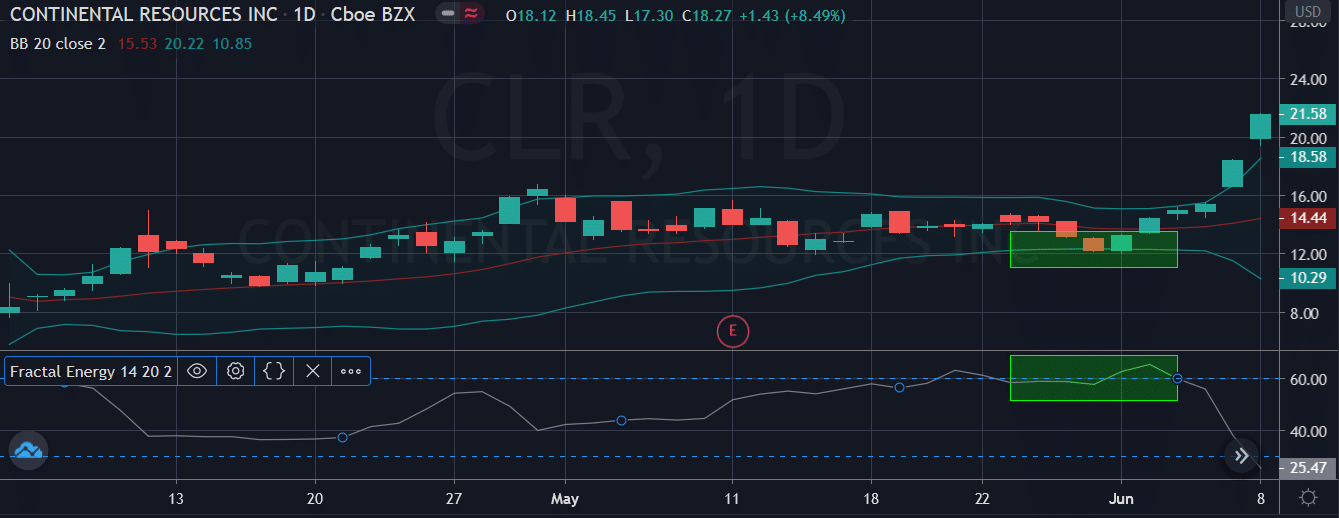Click the Jun label on time axis
This screenshot has width=1339, height=518.
click(1122, 498)
